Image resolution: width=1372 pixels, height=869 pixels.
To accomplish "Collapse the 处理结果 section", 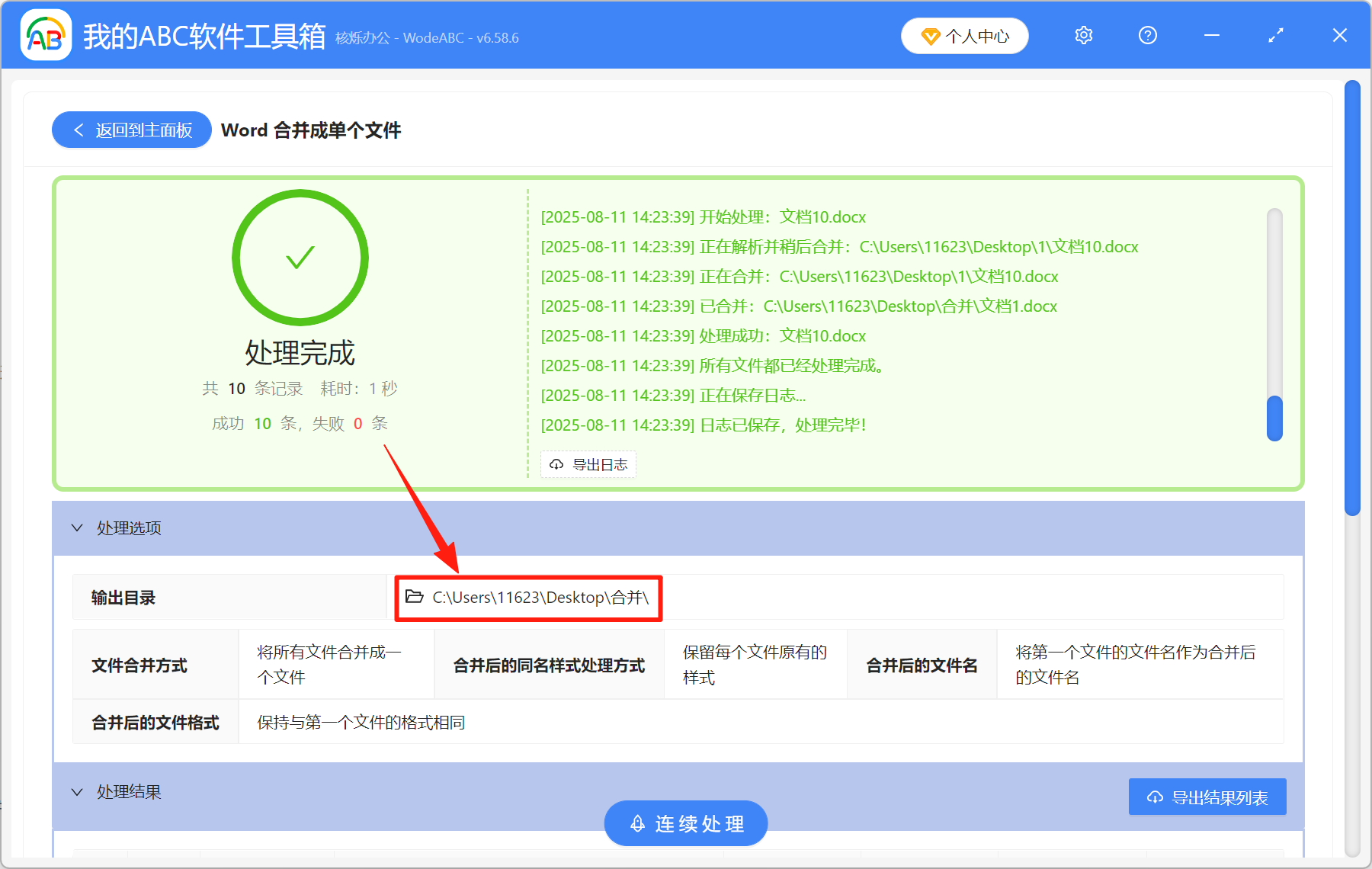I will [76, 792].
